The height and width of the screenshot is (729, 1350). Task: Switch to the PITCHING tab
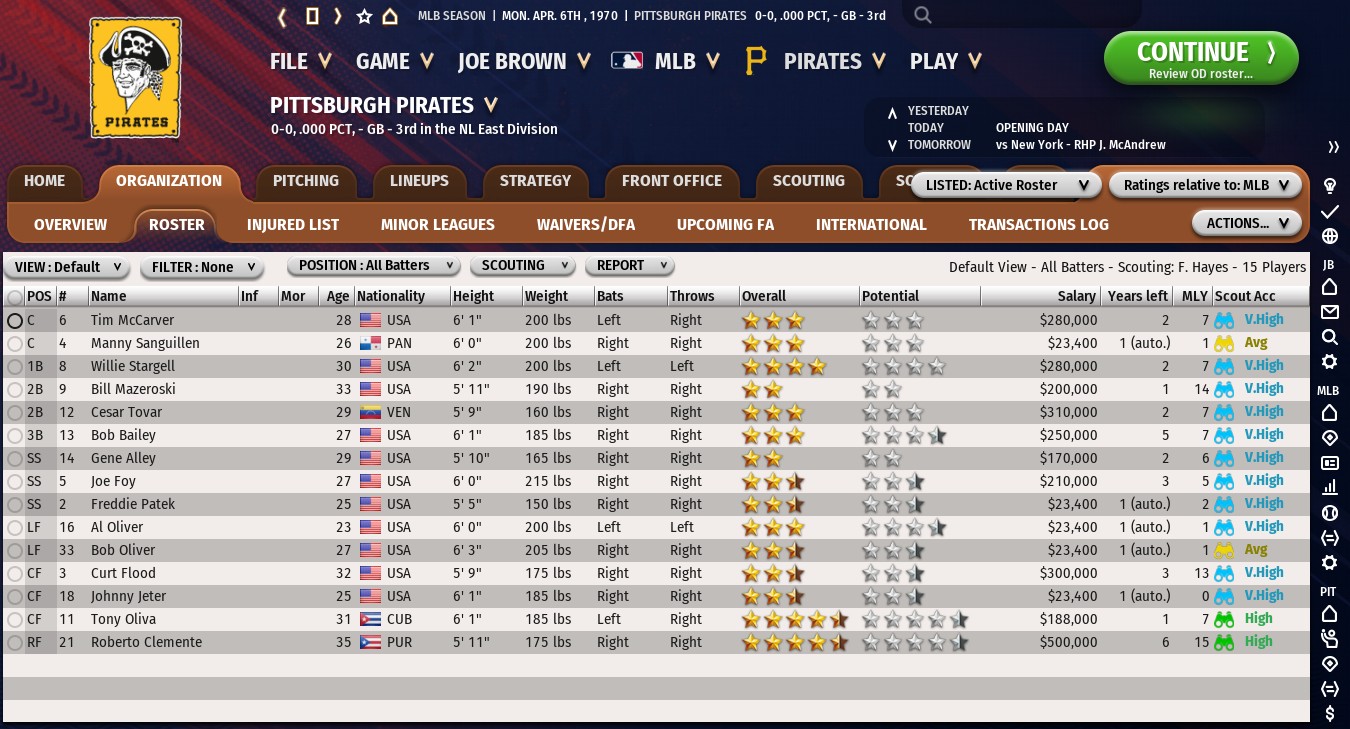click(305, 181)
